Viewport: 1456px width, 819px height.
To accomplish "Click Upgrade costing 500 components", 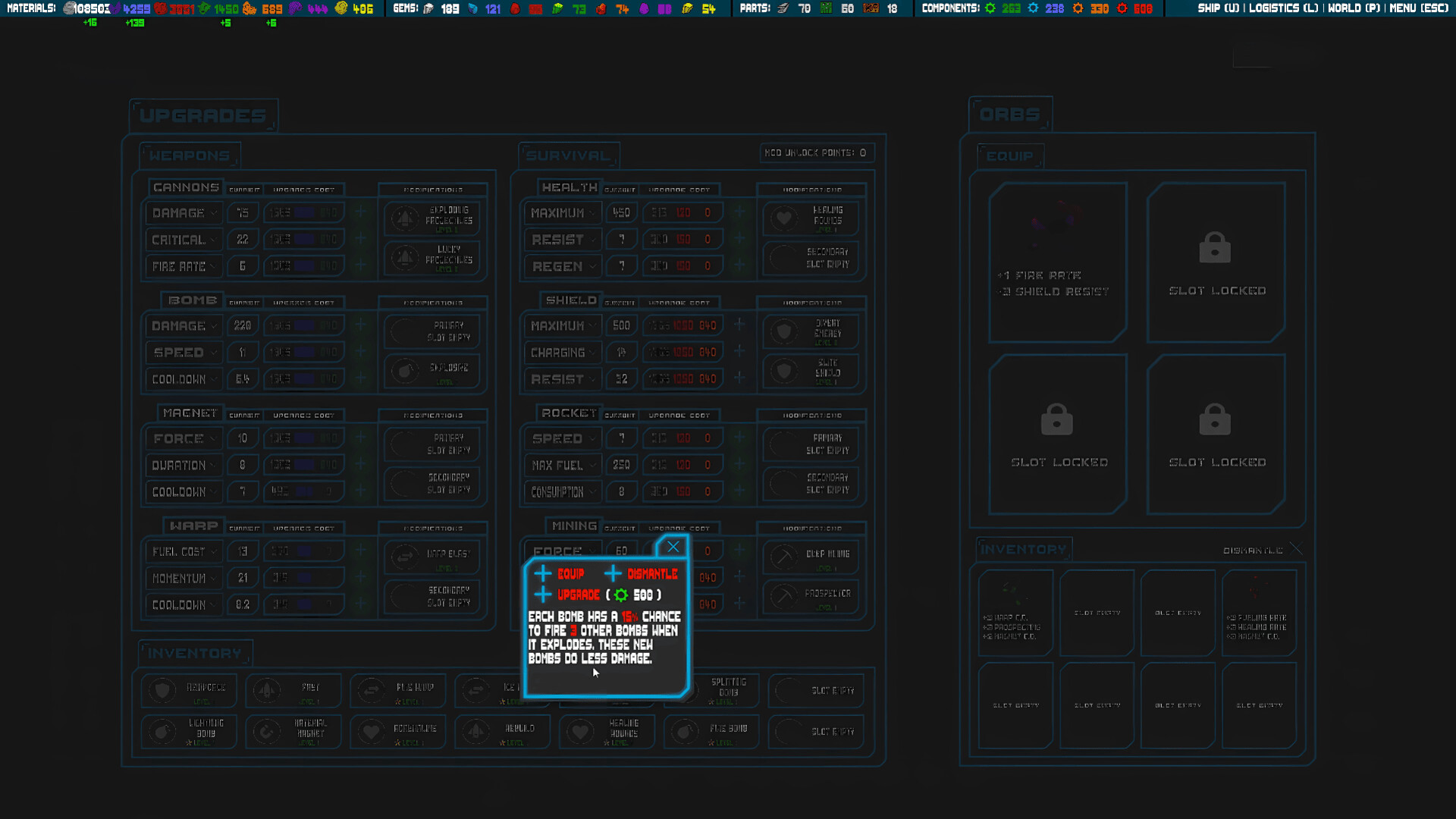I will tap(579, 595).
